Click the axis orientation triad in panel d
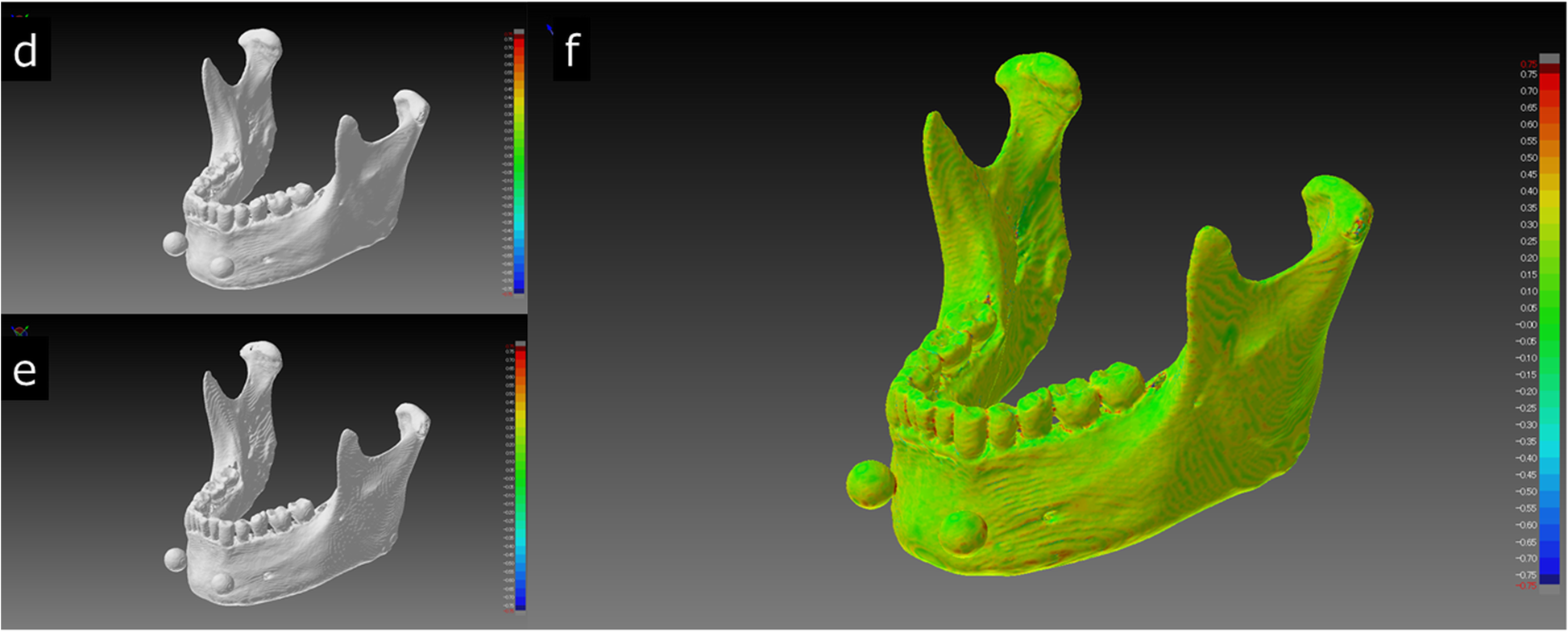This screenshot has height=632, width=1568. click(x=20, y=15)
